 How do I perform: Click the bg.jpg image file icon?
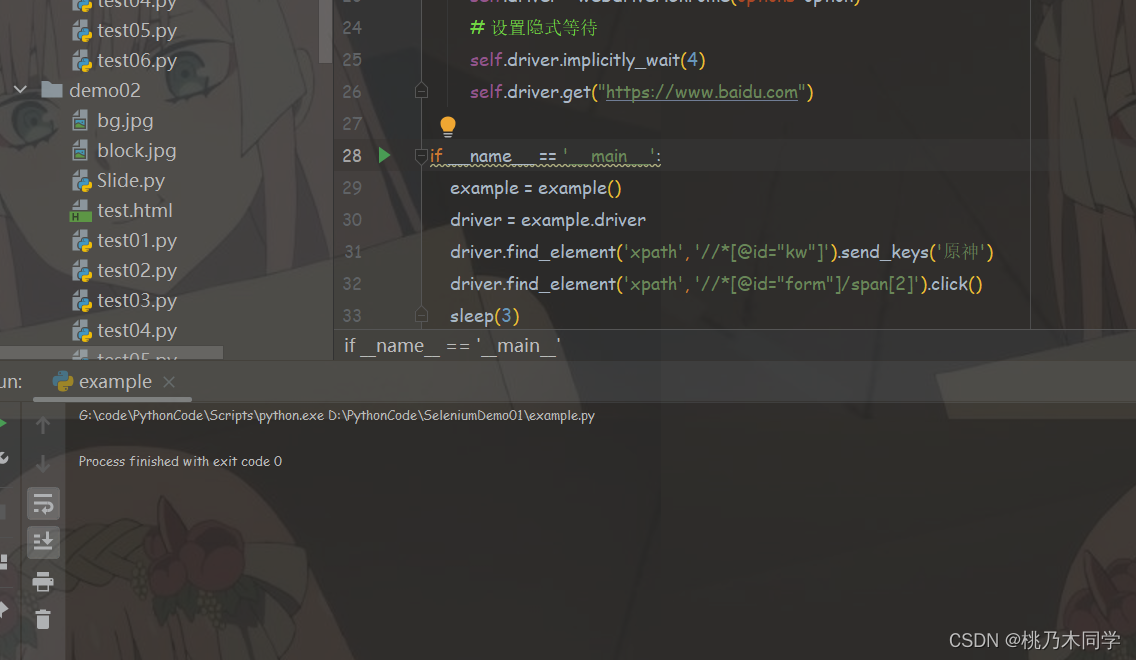point(80,121)
